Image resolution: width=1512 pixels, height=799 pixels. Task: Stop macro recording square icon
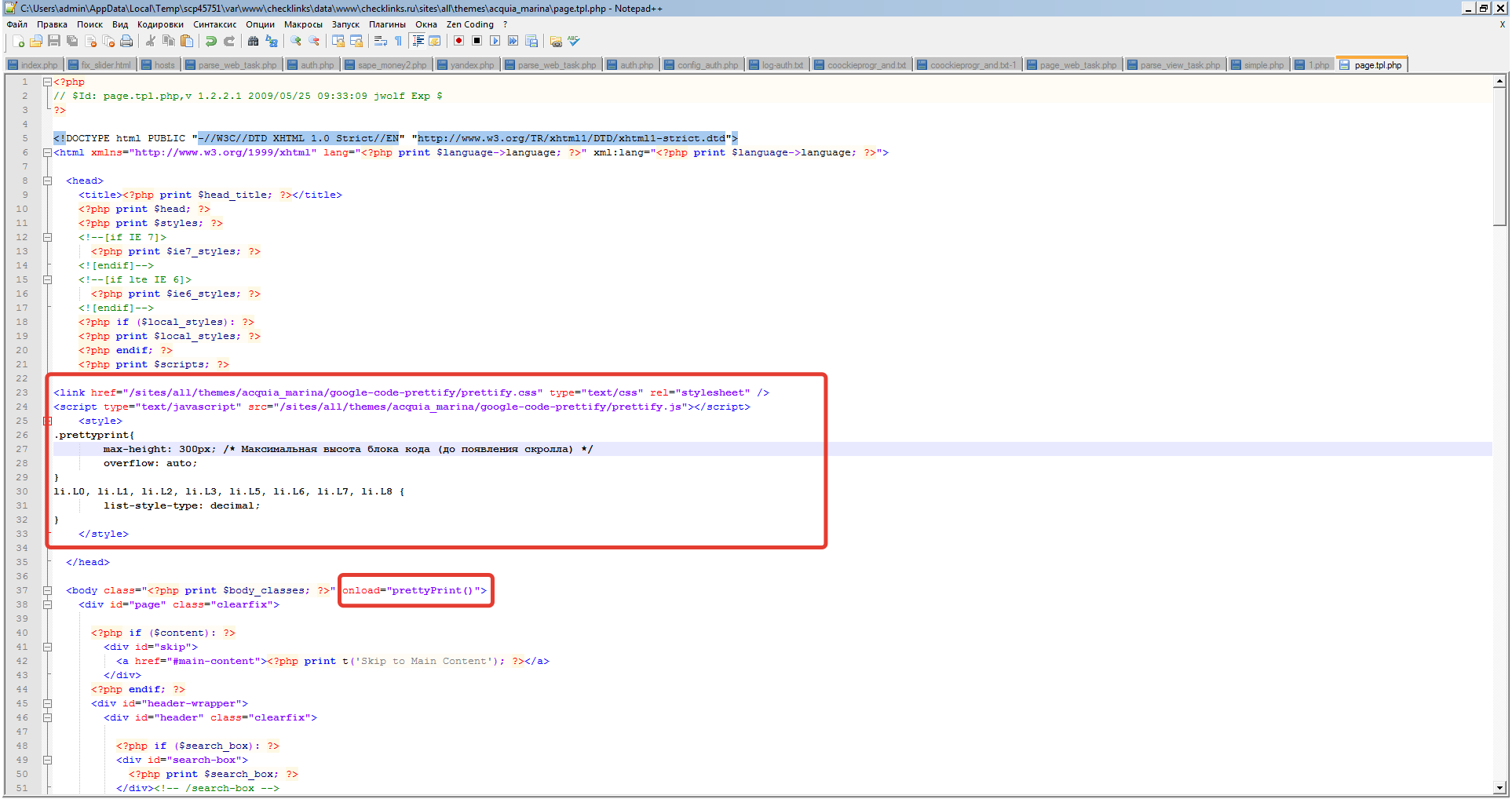477,42
